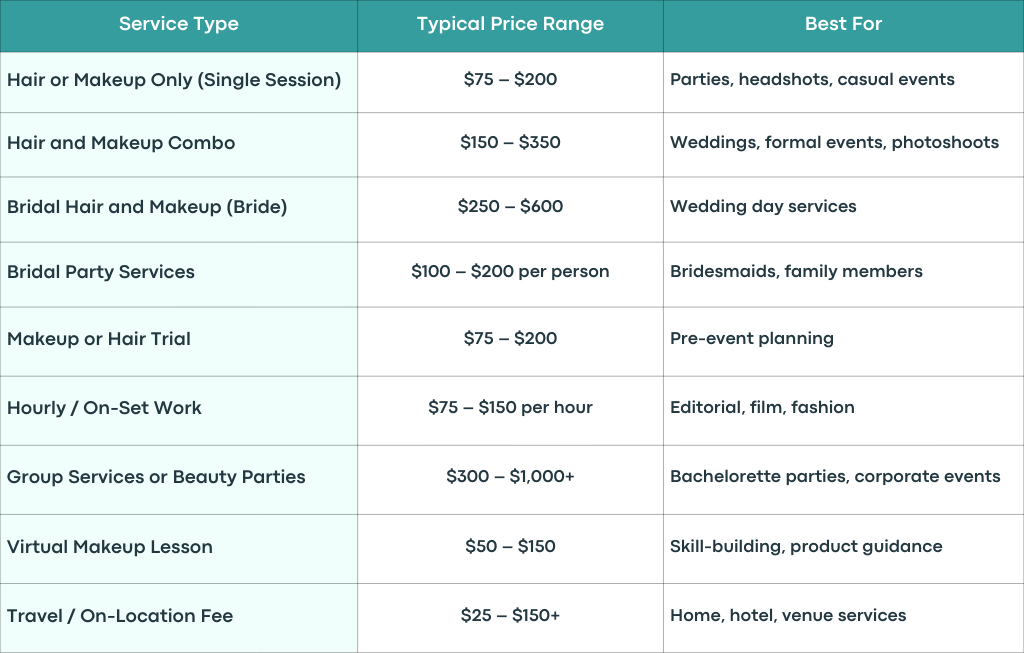The width and height of the screenshot is (1024, 653).
Task: Select the $250 – $600 price cell
Action: [x=510, y=208]
